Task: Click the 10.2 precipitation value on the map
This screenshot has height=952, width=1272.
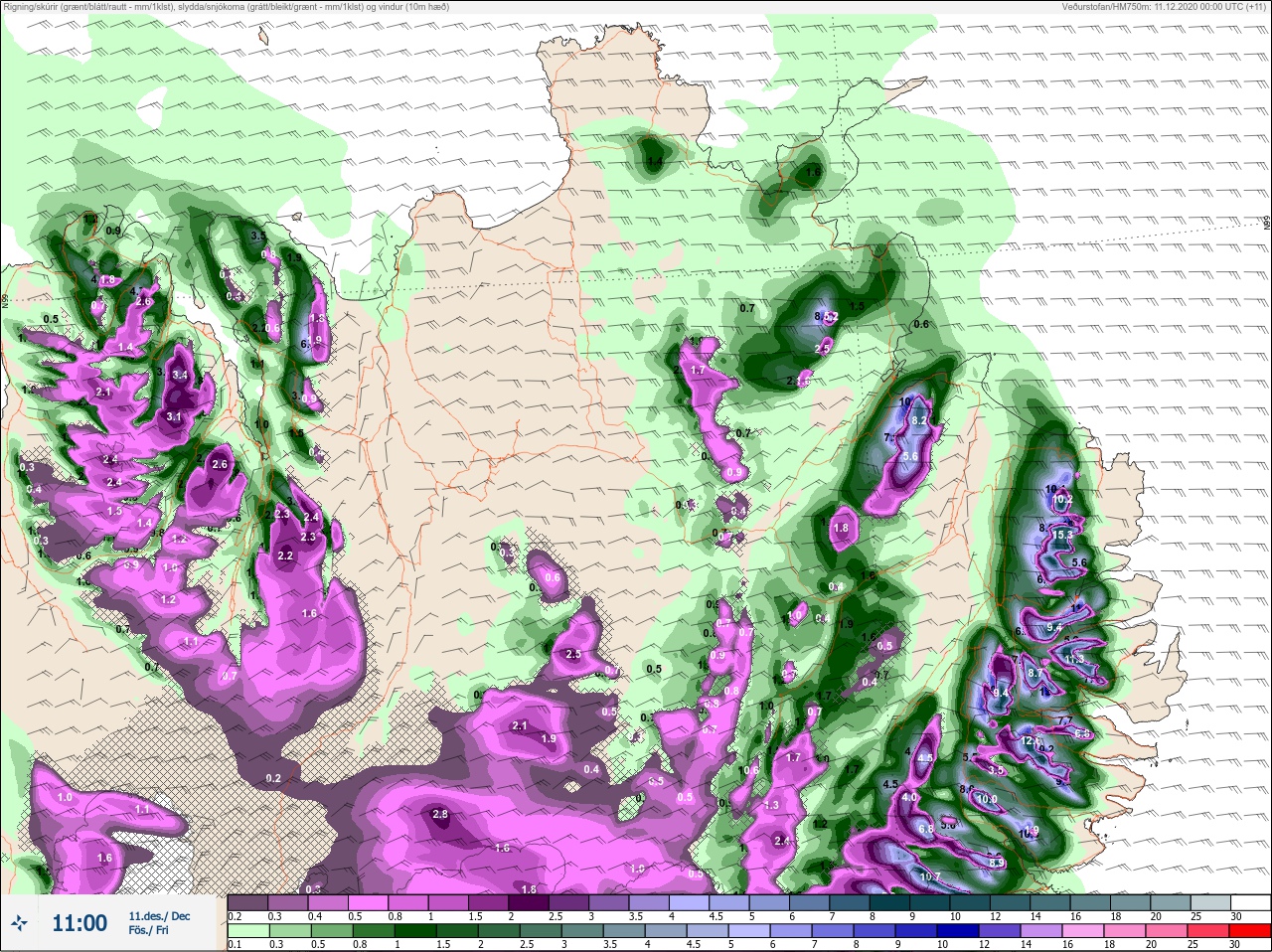Action: click(x=1063, y=499)
